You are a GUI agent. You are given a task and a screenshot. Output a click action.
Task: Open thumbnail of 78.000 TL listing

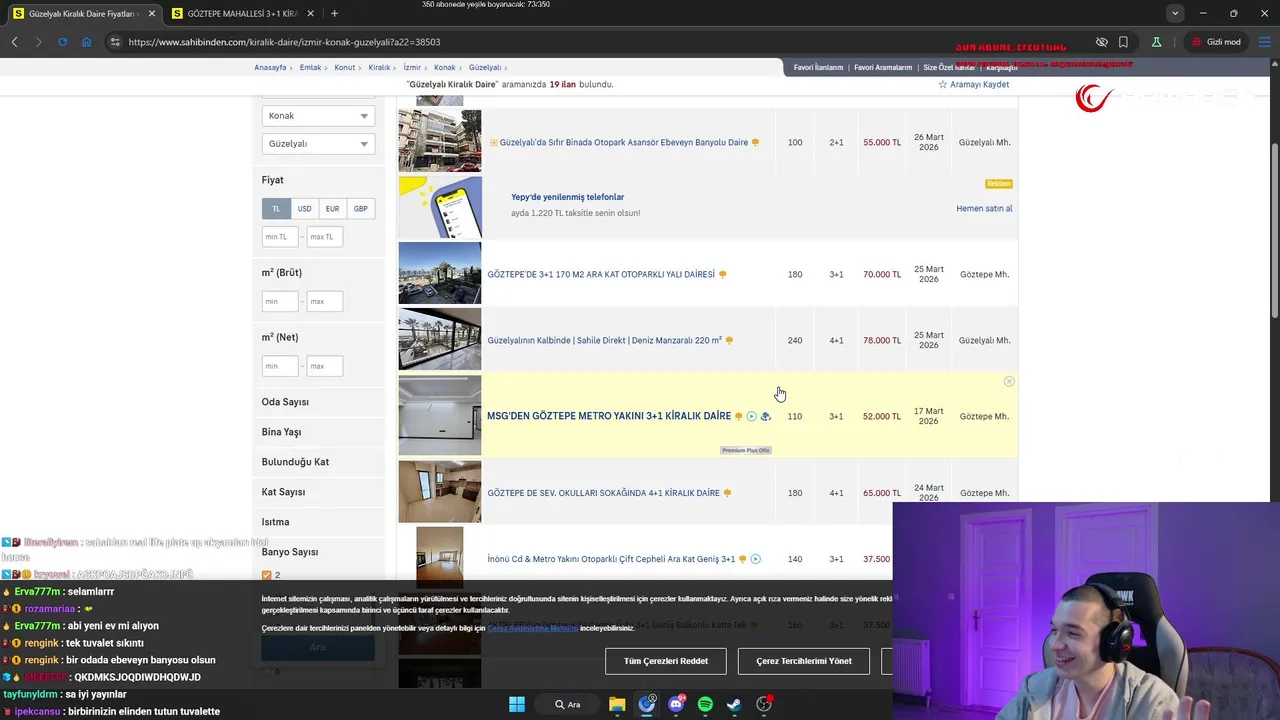pyautogui.click(x=440, y=340)
